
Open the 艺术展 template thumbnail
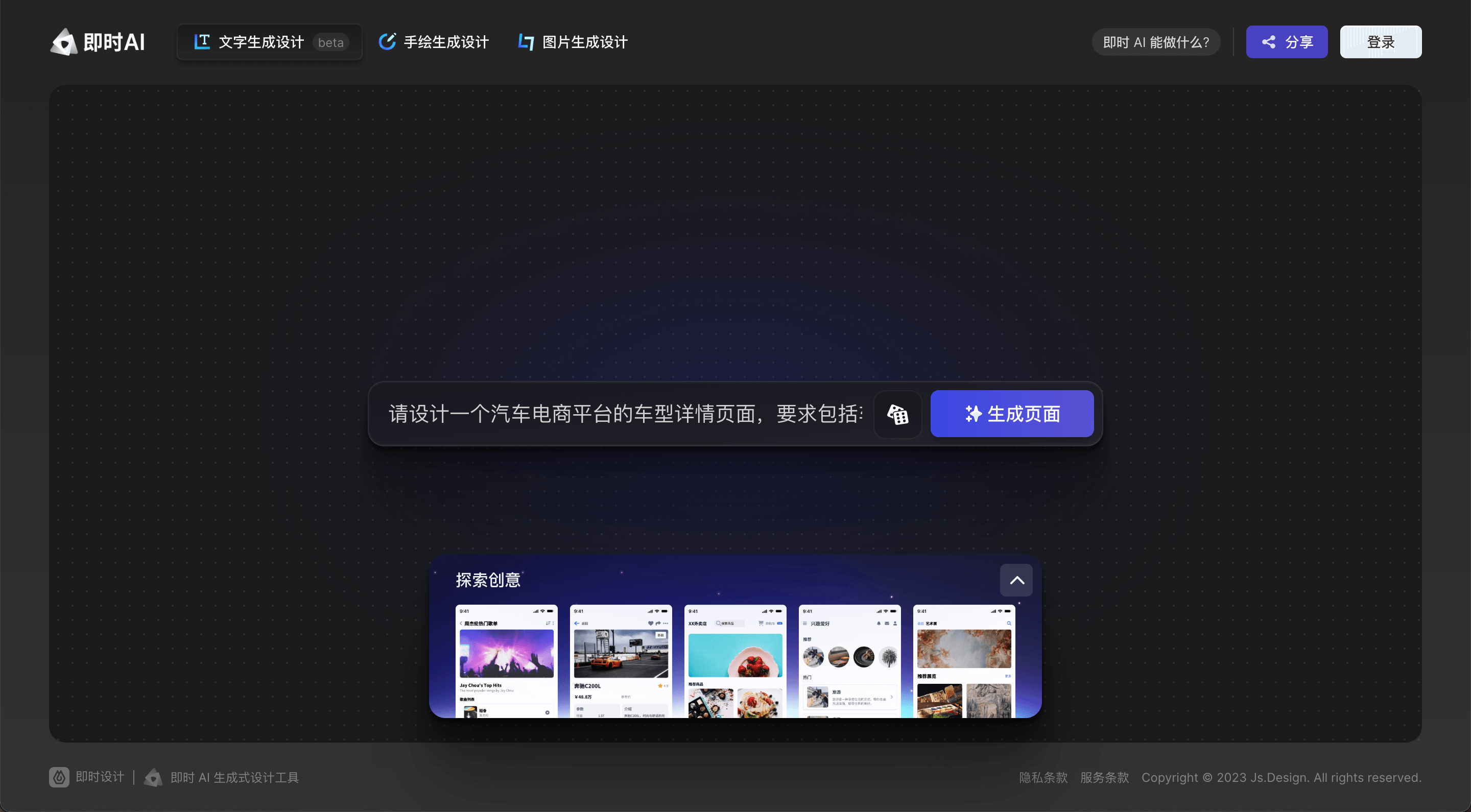(964, 661)
